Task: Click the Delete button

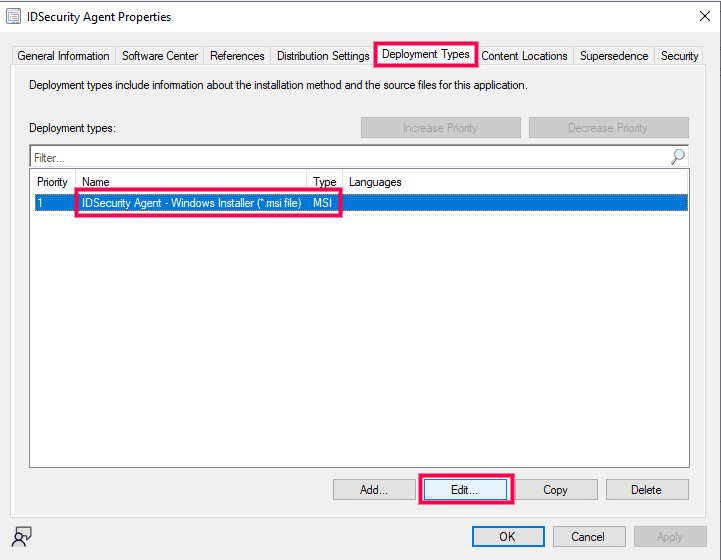Action: 647,490
